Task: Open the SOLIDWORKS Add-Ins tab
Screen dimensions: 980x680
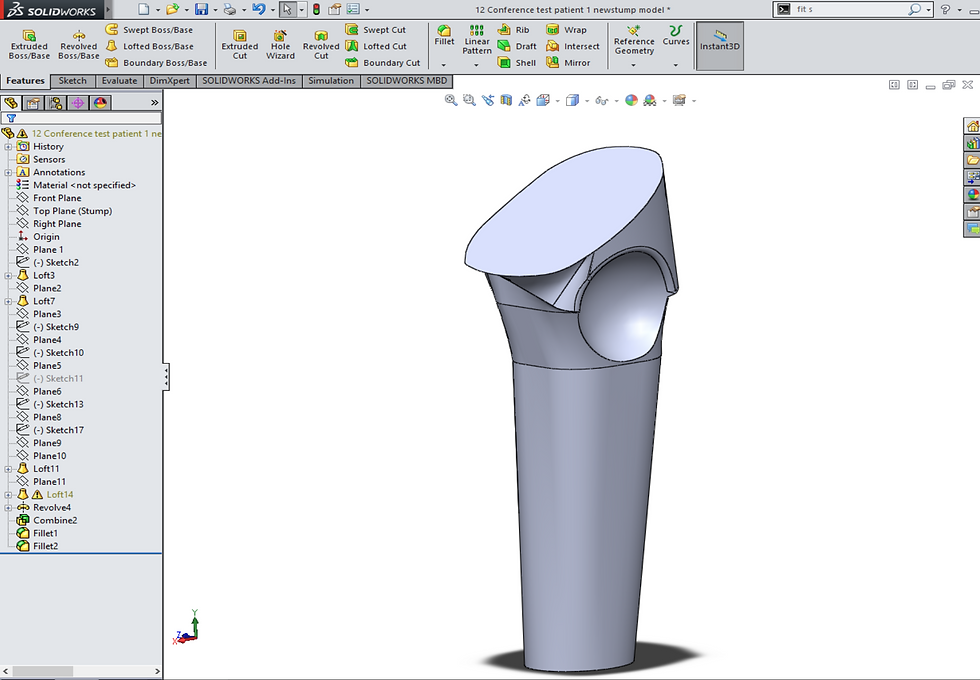Action: pyautogui.click(x=249, y=81)
